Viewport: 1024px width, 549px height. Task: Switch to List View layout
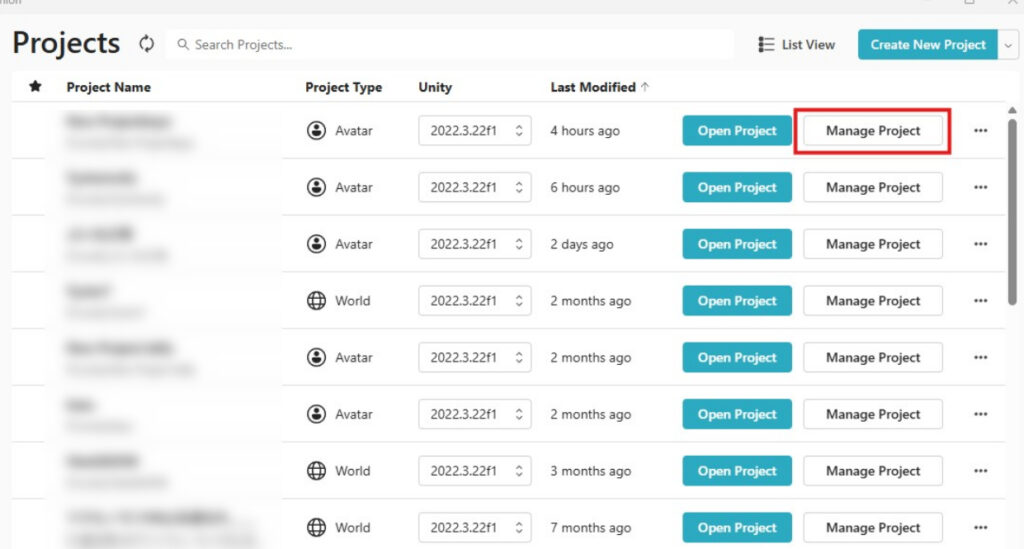click(x=796, y=45)
